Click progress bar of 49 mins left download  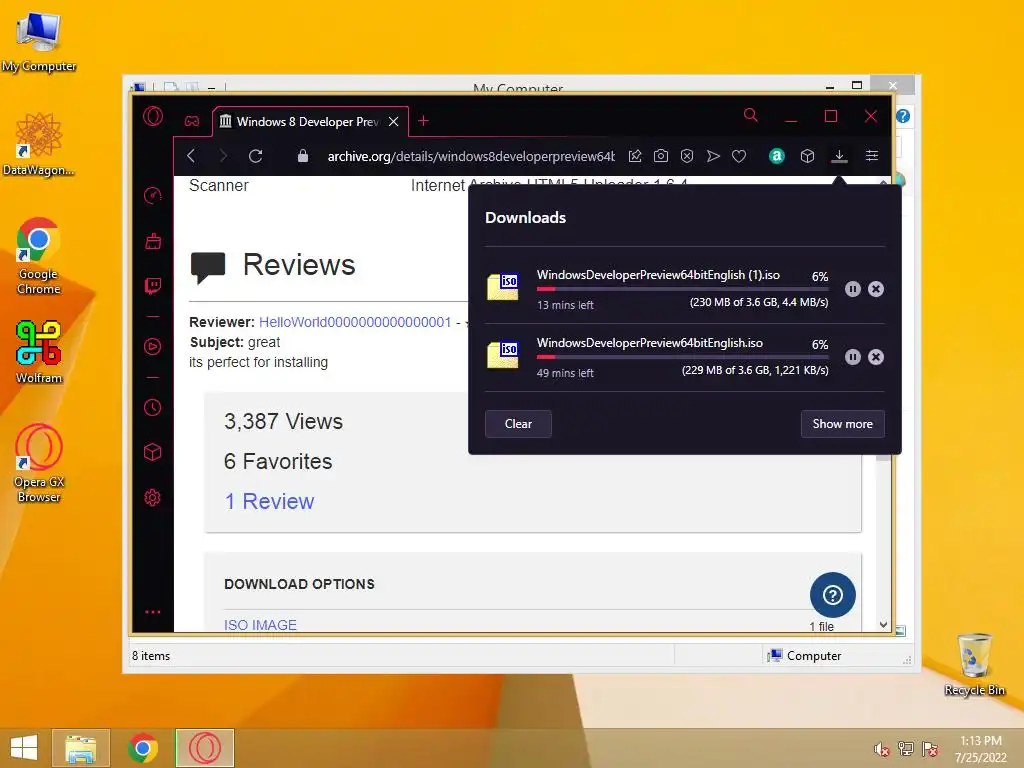(682, 357)
